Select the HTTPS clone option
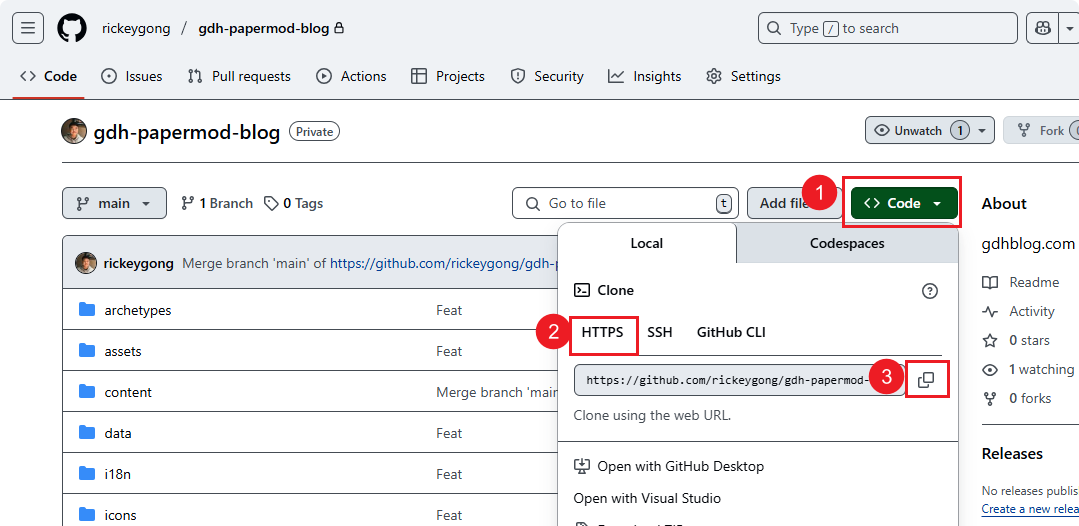1079x526 pixels. pos(602,332)
